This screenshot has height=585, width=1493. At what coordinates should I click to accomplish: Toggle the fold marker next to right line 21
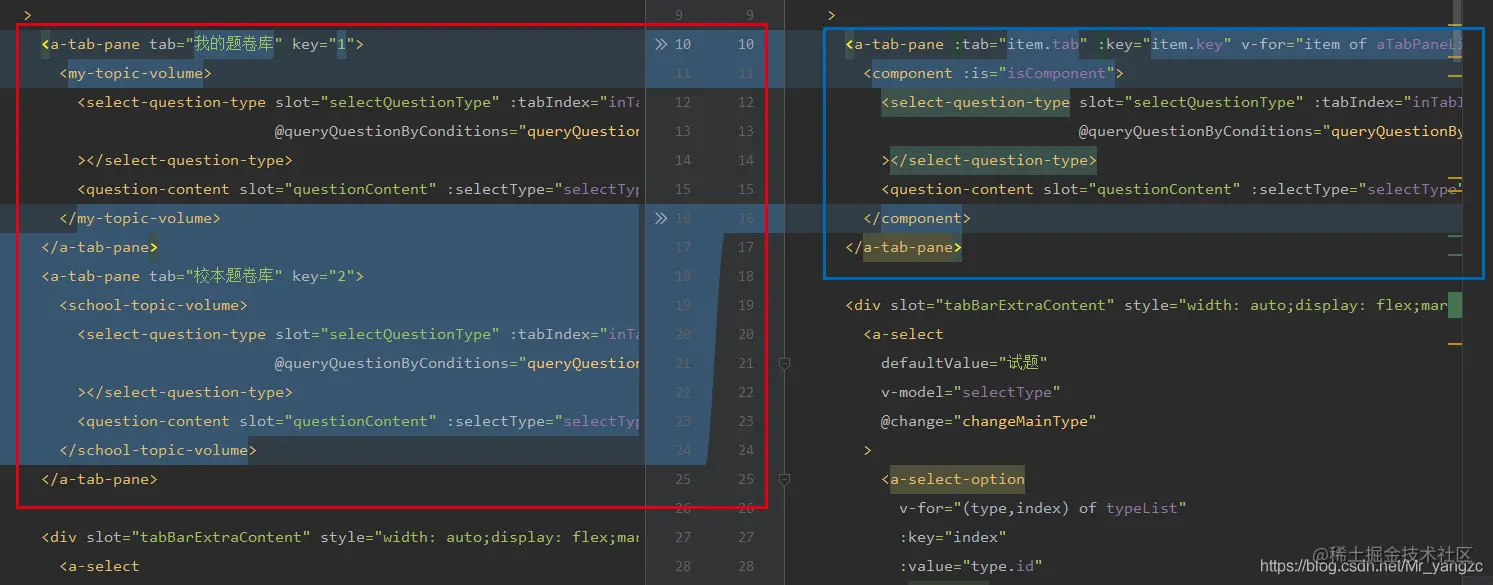point(785,363)
